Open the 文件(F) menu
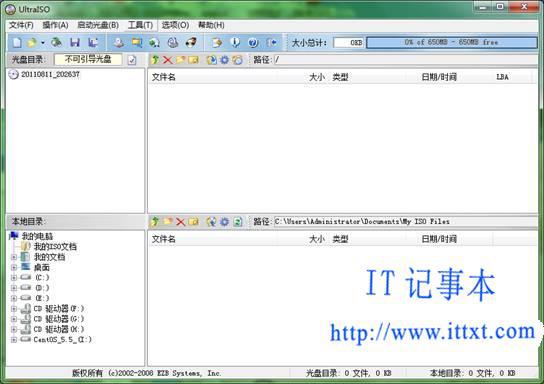Viewport: 544px width, 384px height. [21, 25]
